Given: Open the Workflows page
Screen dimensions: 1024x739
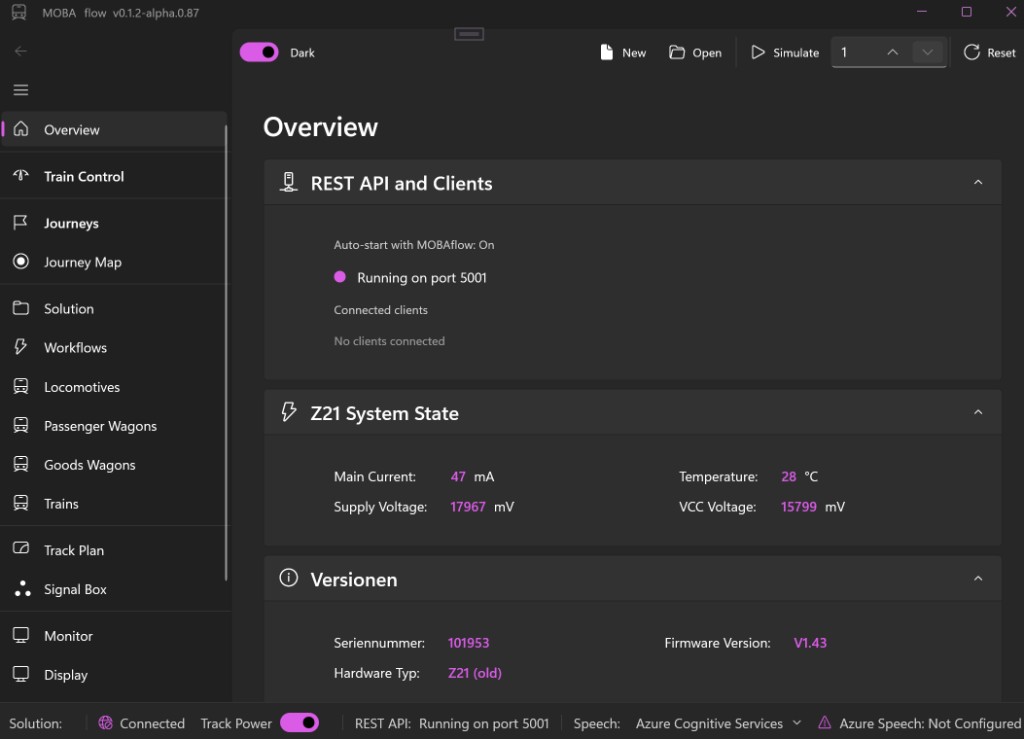Looking at the screenshot, I should (114, 347).
